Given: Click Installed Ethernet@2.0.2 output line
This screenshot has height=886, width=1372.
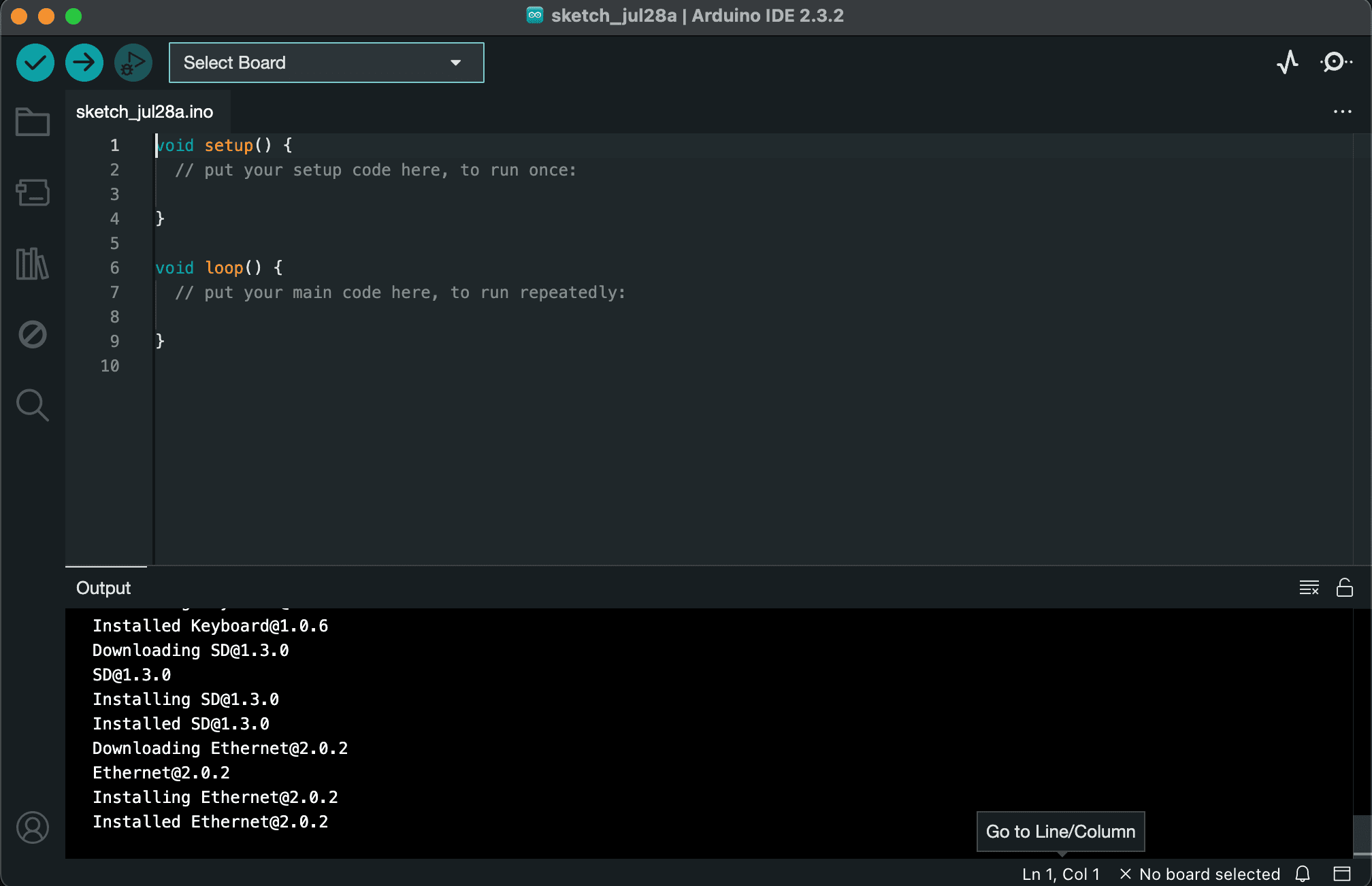Looking at the screenshot, I should coord(210,822).
